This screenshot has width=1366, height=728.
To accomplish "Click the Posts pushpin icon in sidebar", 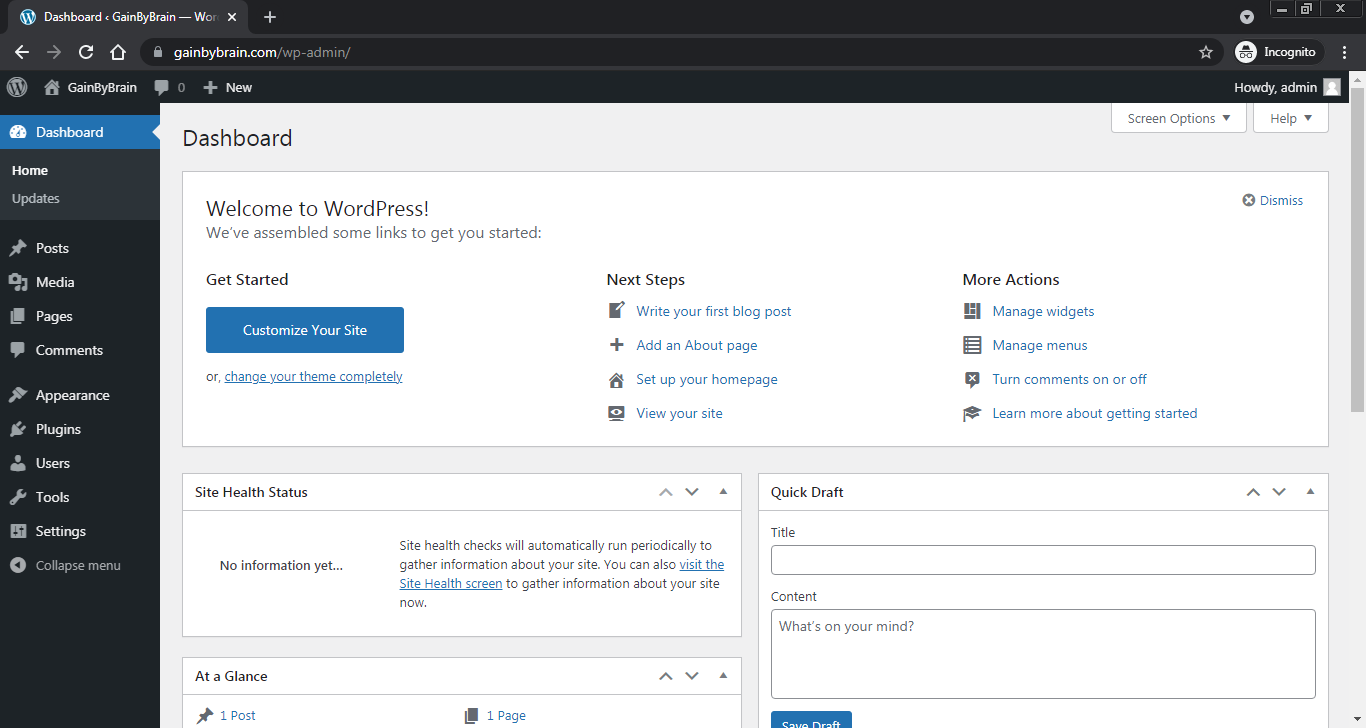I will point(18,248).
